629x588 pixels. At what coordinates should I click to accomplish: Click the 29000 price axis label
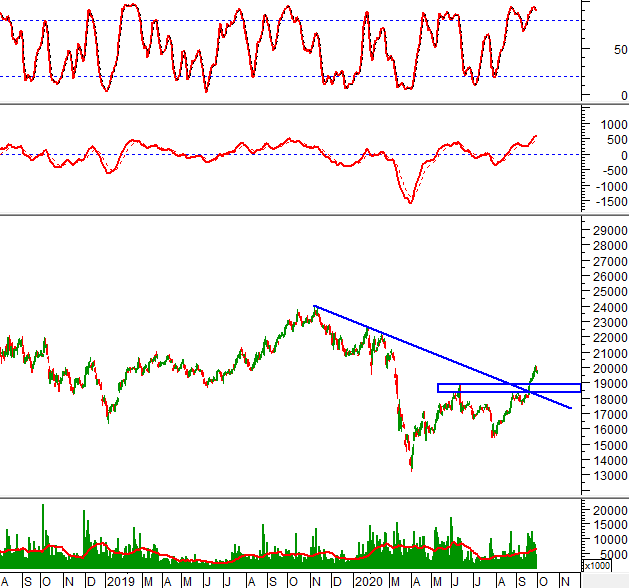[x=604, y=230]
